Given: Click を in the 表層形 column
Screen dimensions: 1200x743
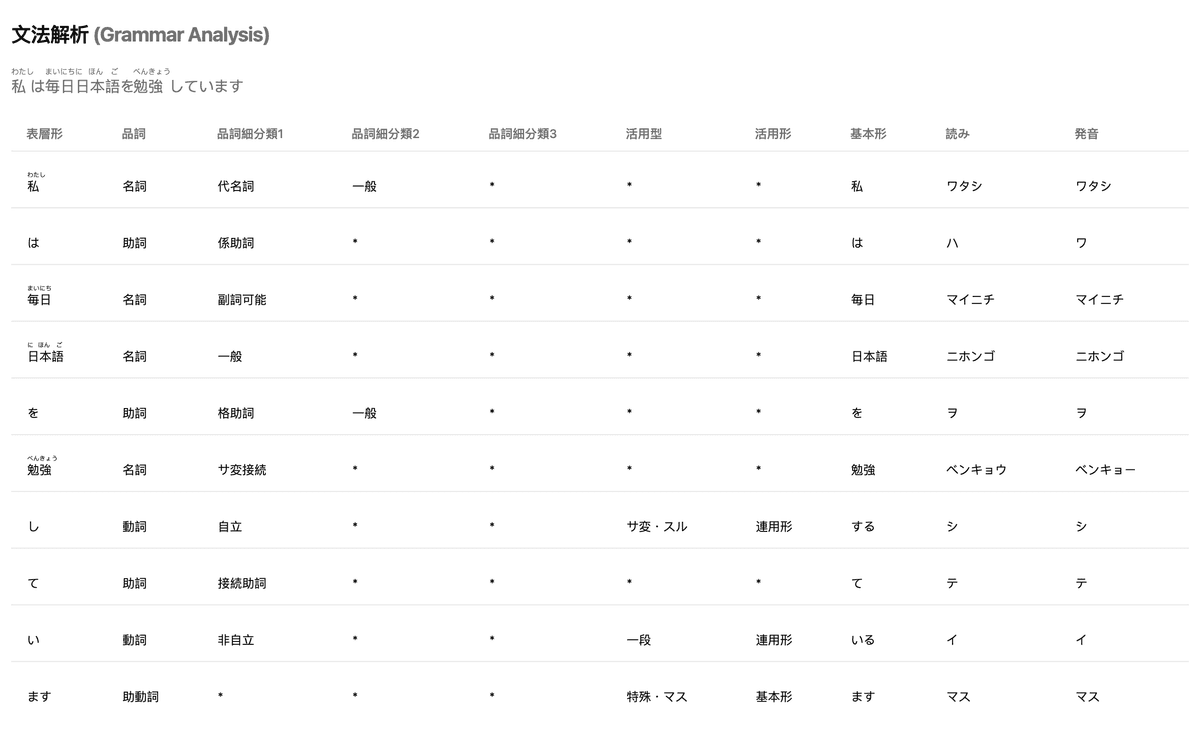Looking at the screenshot, I should (33, 413).
